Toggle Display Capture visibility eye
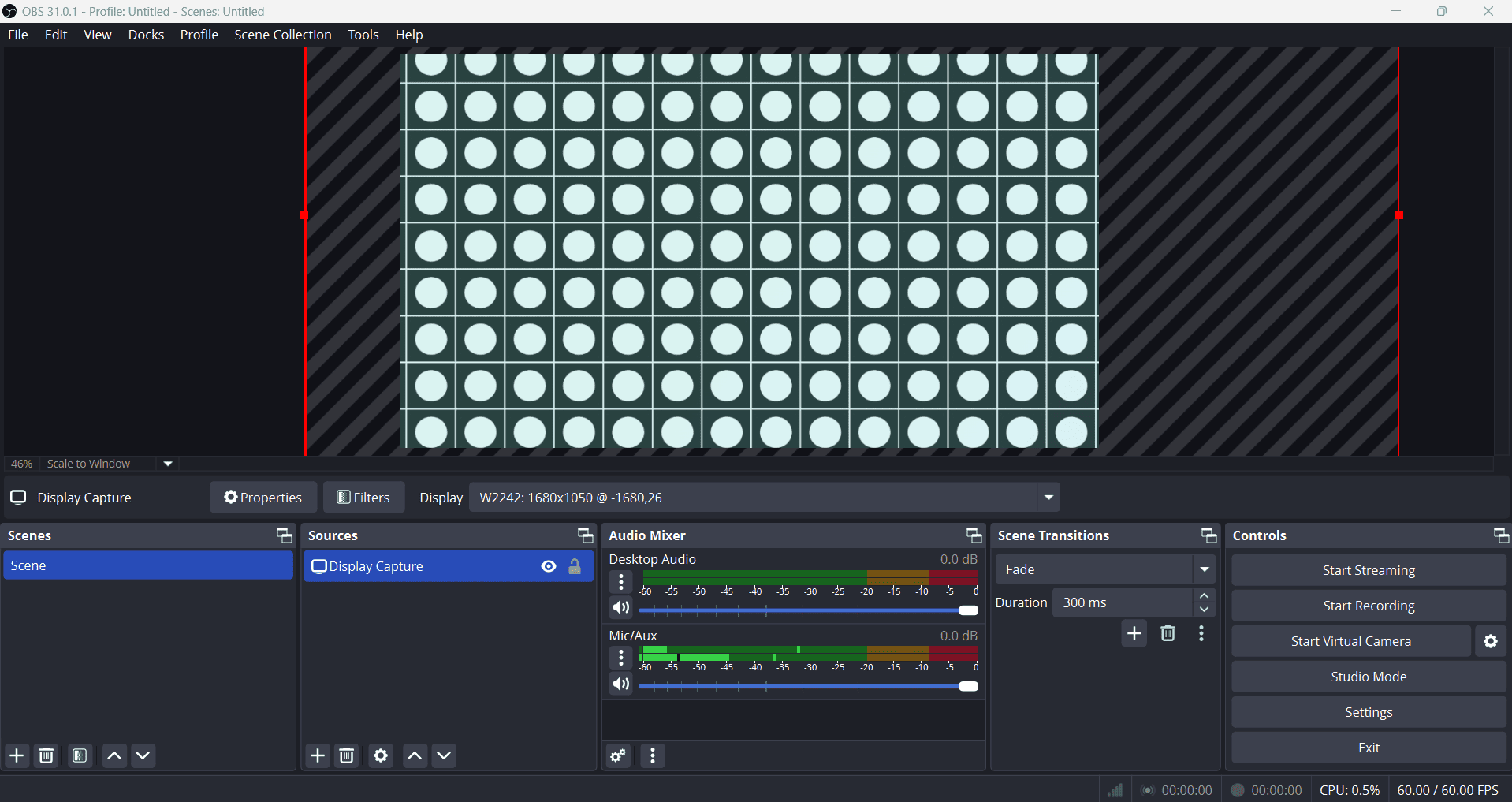This screenshot has width=1512, height=802. coord(549,566)
